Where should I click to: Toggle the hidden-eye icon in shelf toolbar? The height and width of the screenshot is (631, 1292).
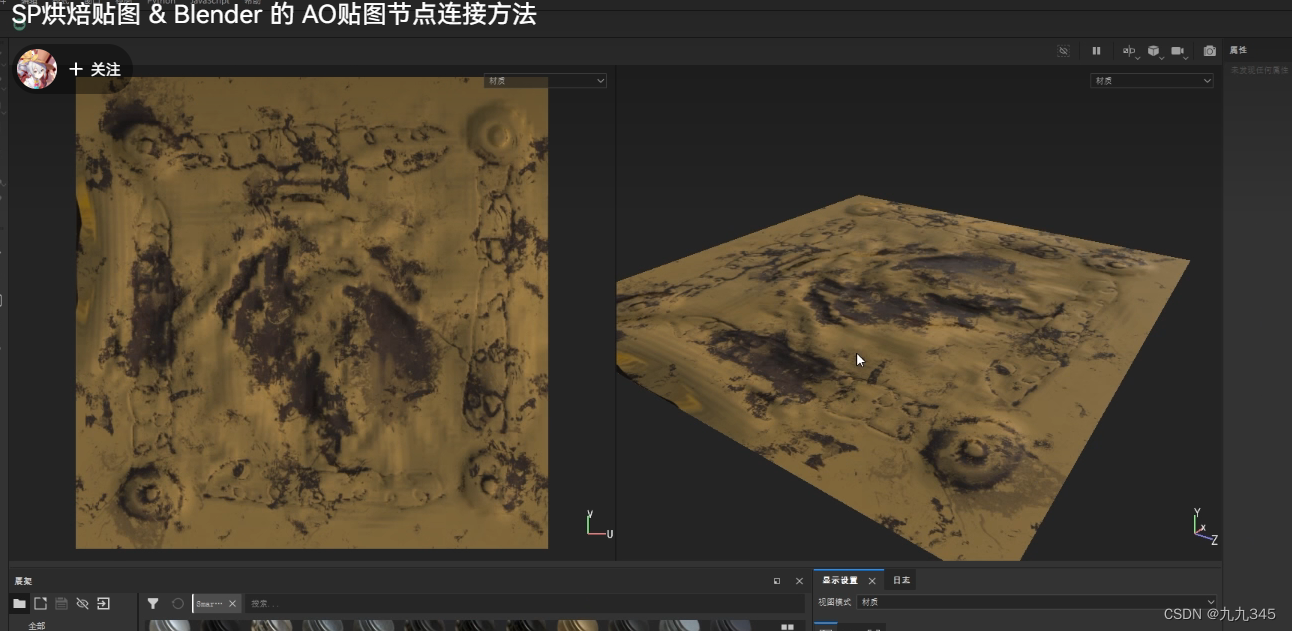[x=82, y=604]
